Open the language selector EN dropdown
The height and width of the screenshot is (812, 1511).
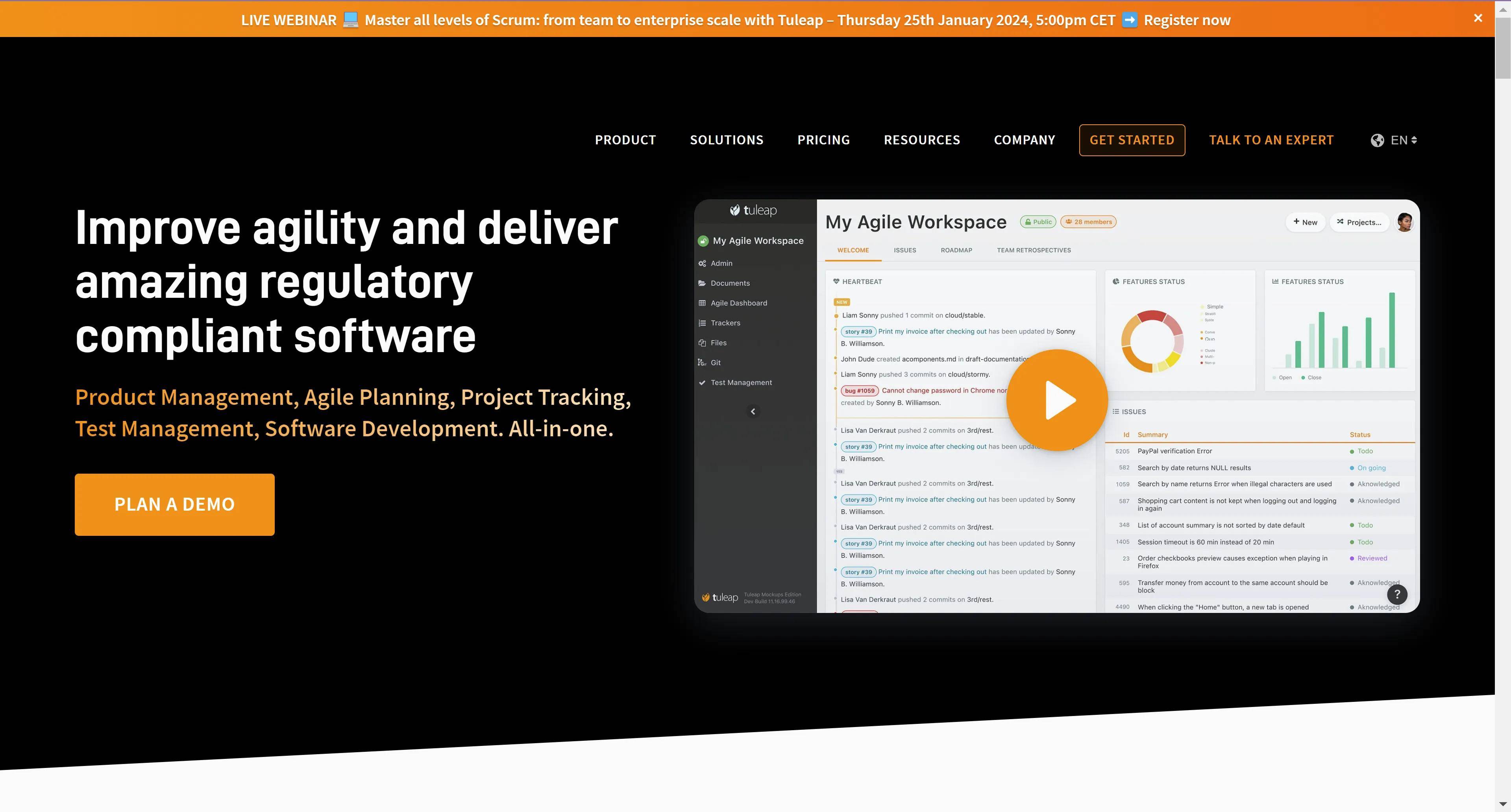pyautogui.click(x=1395, y=139)
